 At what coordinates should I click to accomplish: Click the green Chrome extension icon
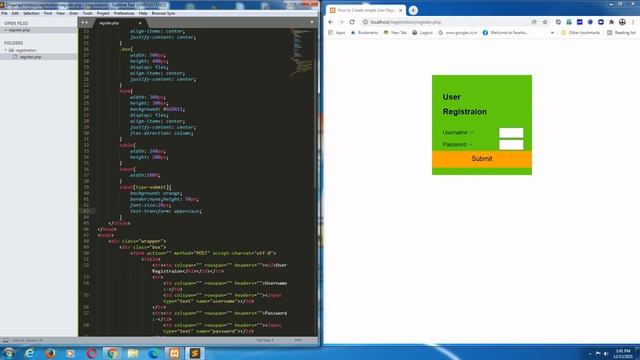click(x=569, y=22)
